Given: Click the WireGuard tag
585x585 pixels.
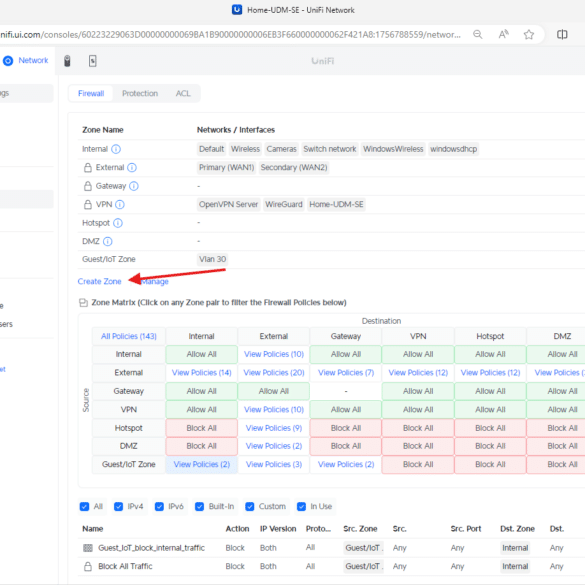Looking at the screenshot, I should coord(284,204).
